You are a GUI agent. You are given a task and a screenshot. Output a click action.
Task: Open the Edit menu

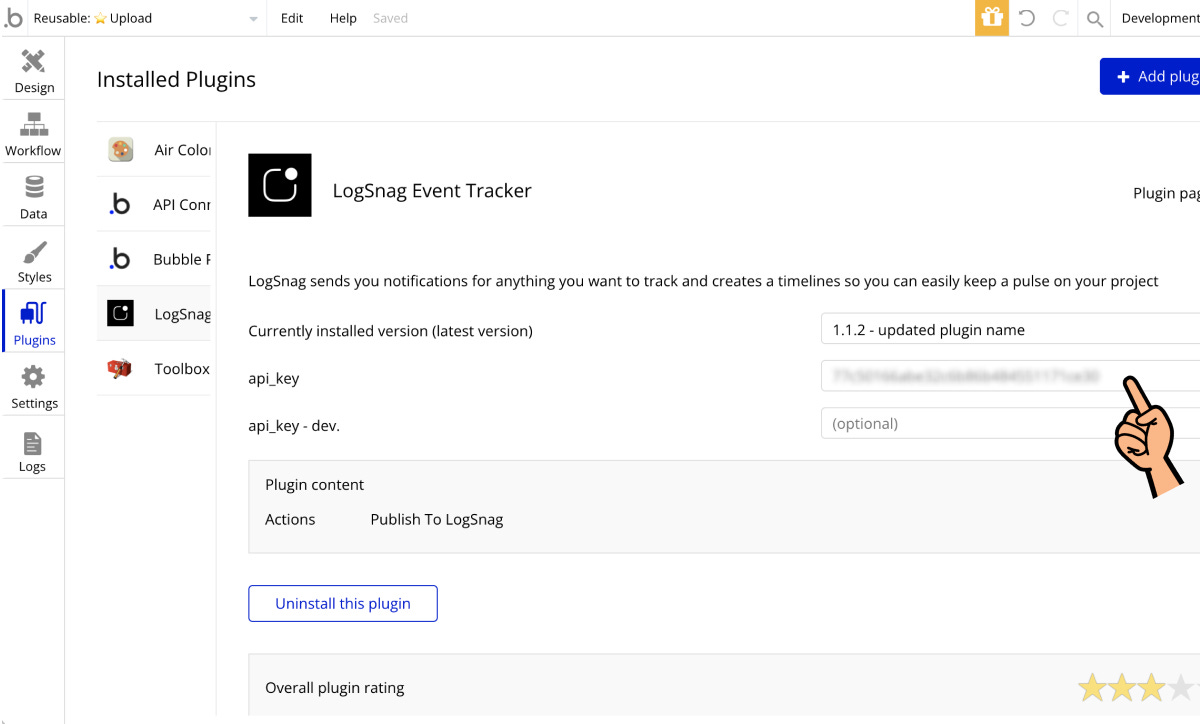(292, 18)
